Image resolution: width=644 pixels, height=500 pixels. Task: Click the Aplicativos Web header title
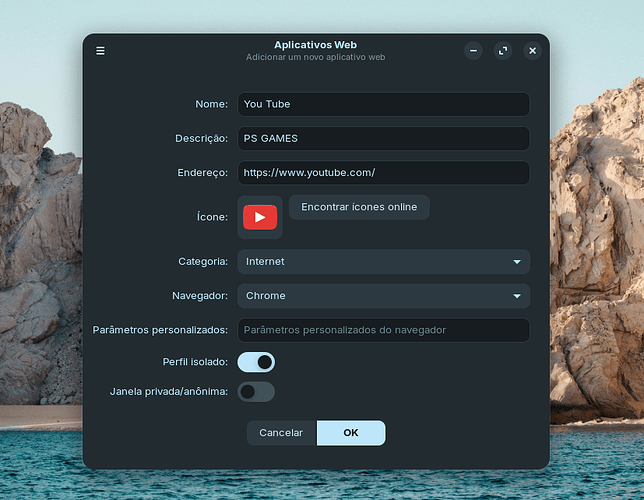(315, 45)
